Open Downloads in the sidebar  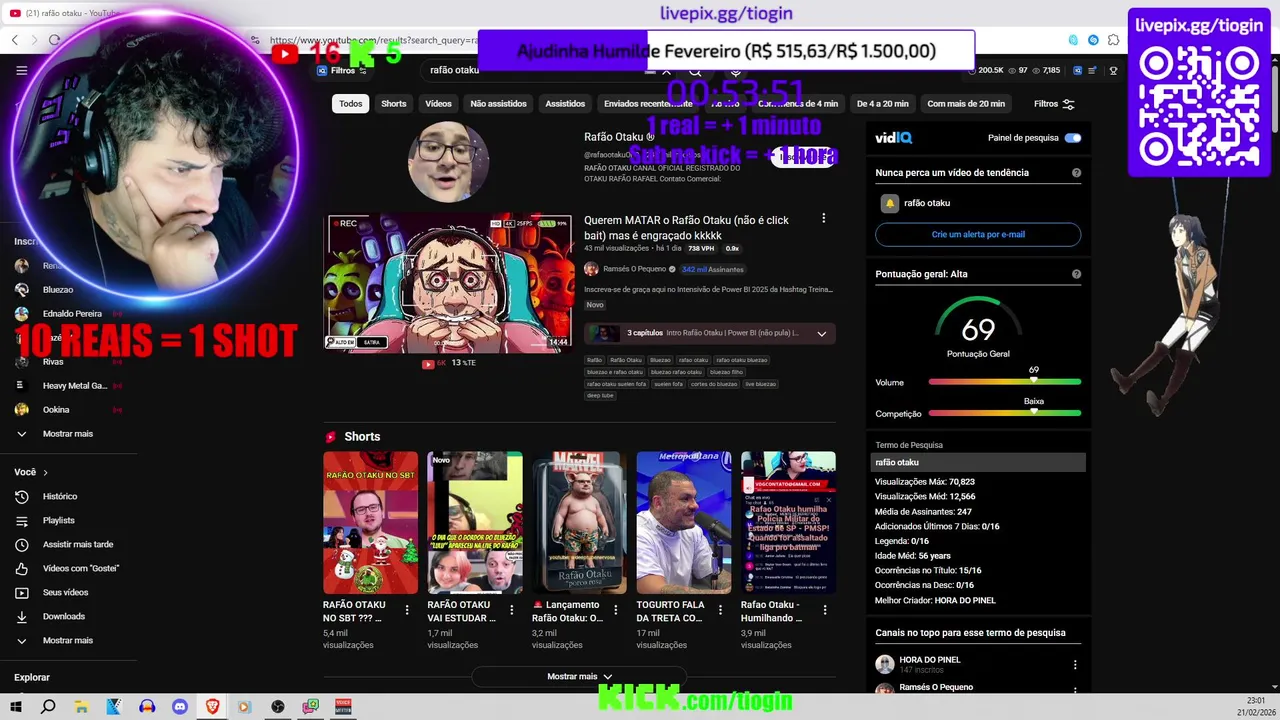click(66, 616)
